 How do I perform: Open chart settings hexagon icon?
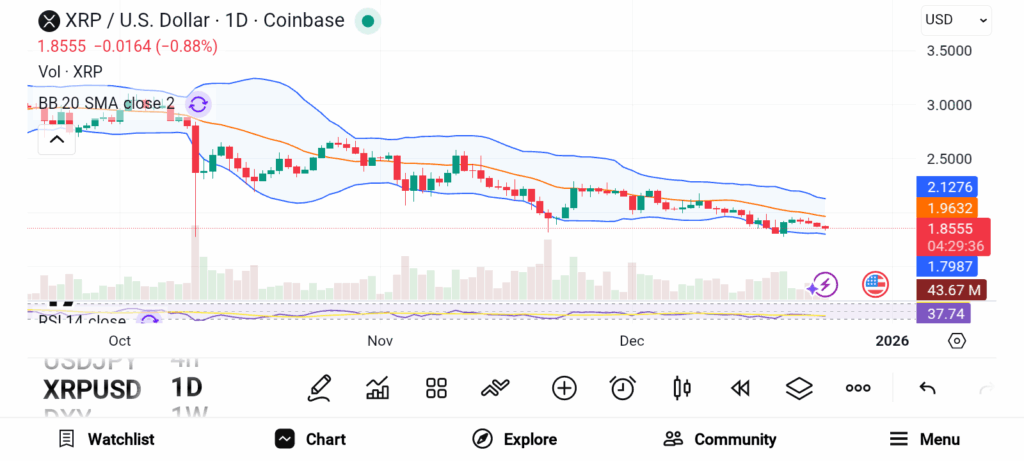click(x=957, y=341)
